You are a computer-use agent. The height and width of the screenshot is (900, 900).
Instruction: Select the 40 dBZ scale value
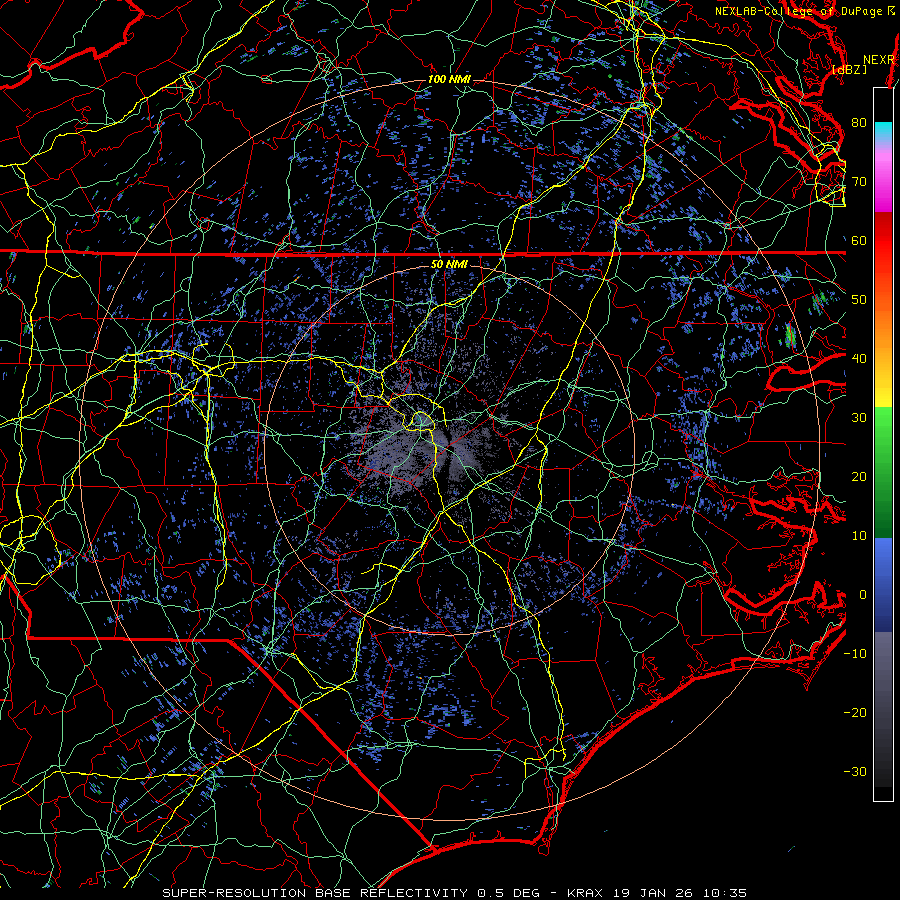click(x=859, y=358)
